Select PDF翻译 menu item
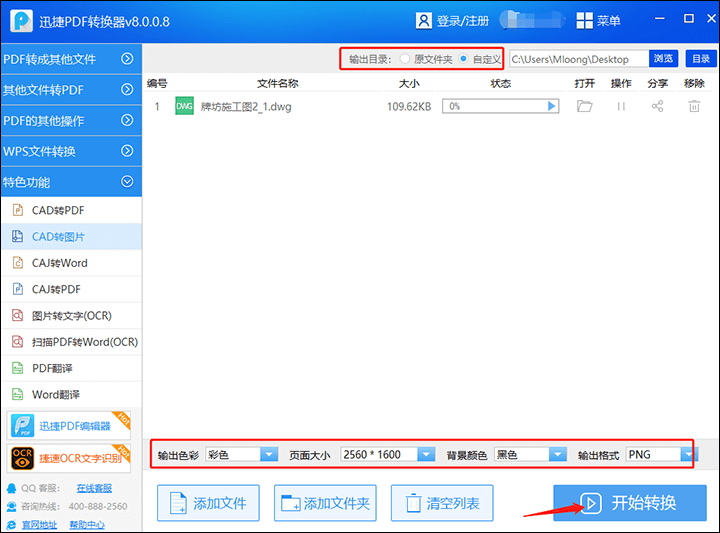Viewport: 720px width, 533px height. tap(71, 368)
